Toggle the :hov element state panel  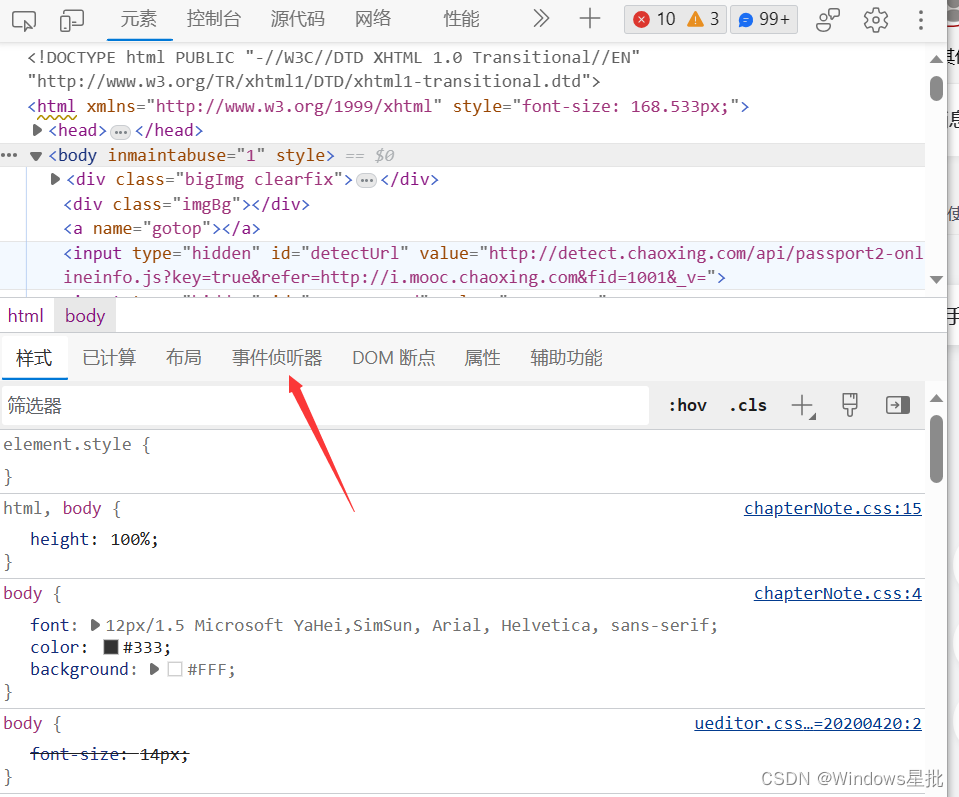(x=687, y=406)
